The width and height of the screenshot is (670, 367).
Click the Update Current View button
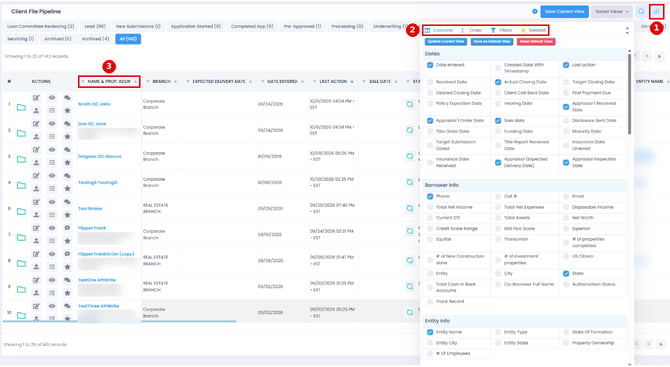pyautogui.click(x=445, y=42)
